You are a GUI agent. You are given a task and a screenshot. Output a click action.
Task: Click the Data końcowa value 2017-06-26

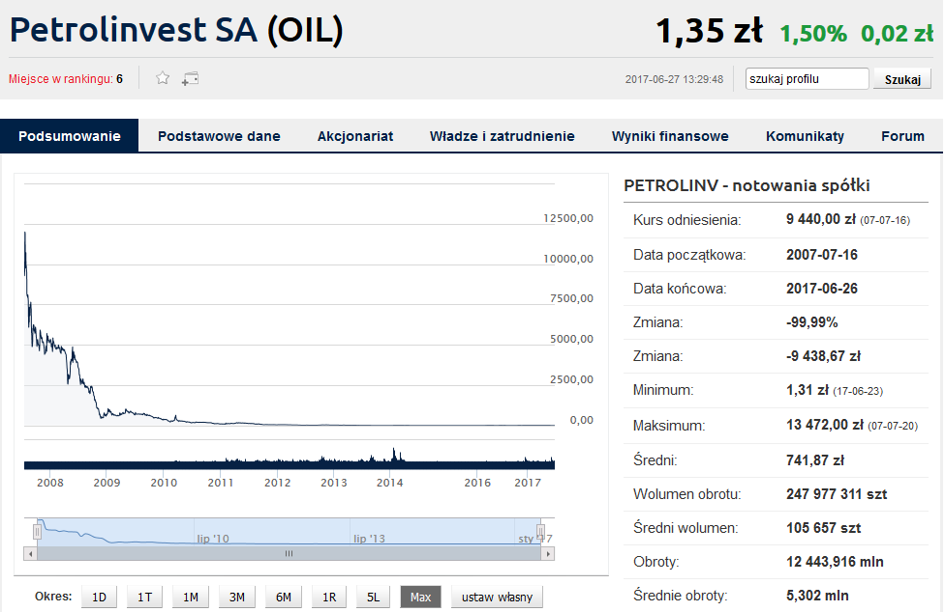[821, 288]
